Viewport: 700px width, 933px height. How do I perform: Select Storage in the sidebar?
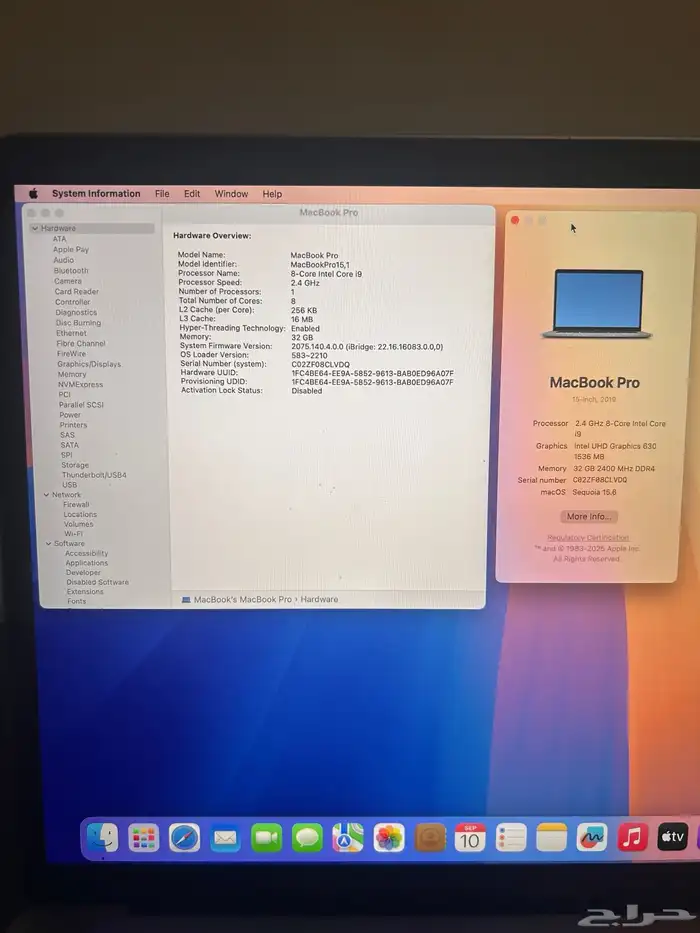point(75,465)
